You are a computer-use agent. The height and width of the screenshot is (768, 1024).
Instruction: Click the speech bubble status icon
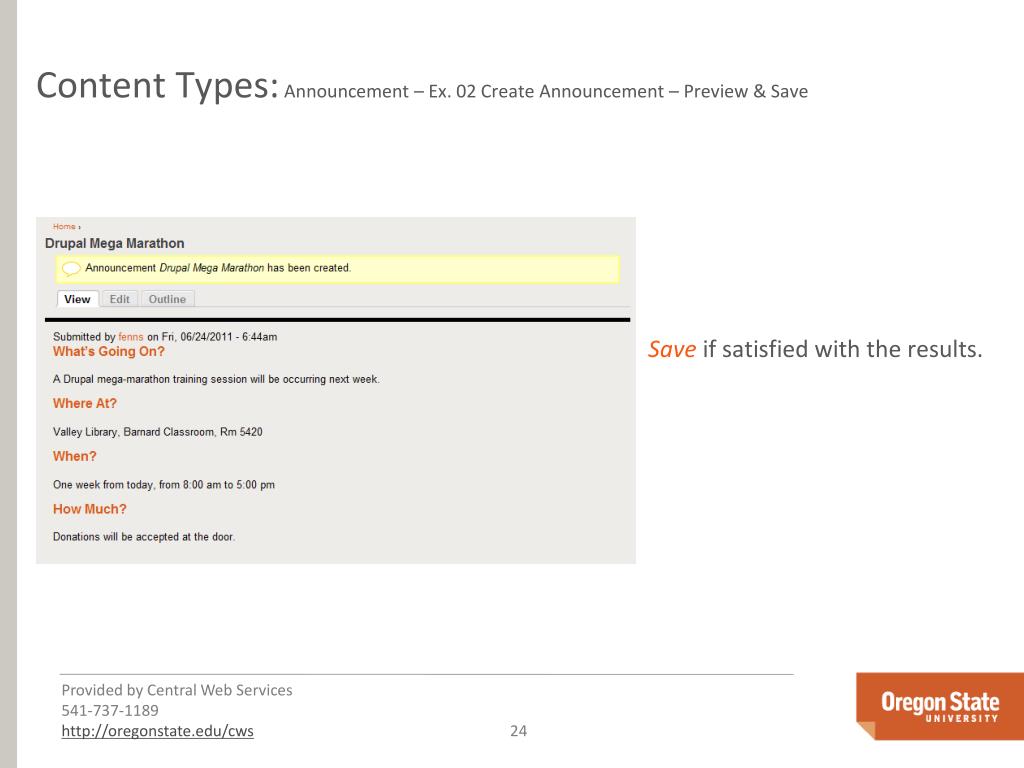[71, 268]
